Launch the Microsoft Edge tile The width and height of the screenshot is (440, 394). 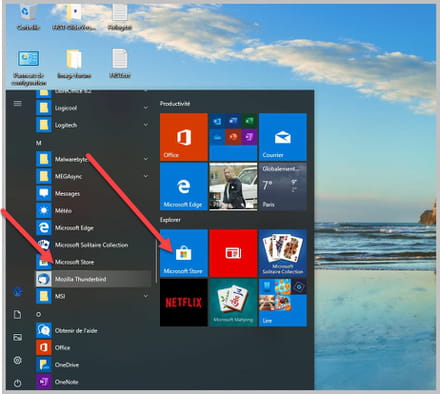184,187
